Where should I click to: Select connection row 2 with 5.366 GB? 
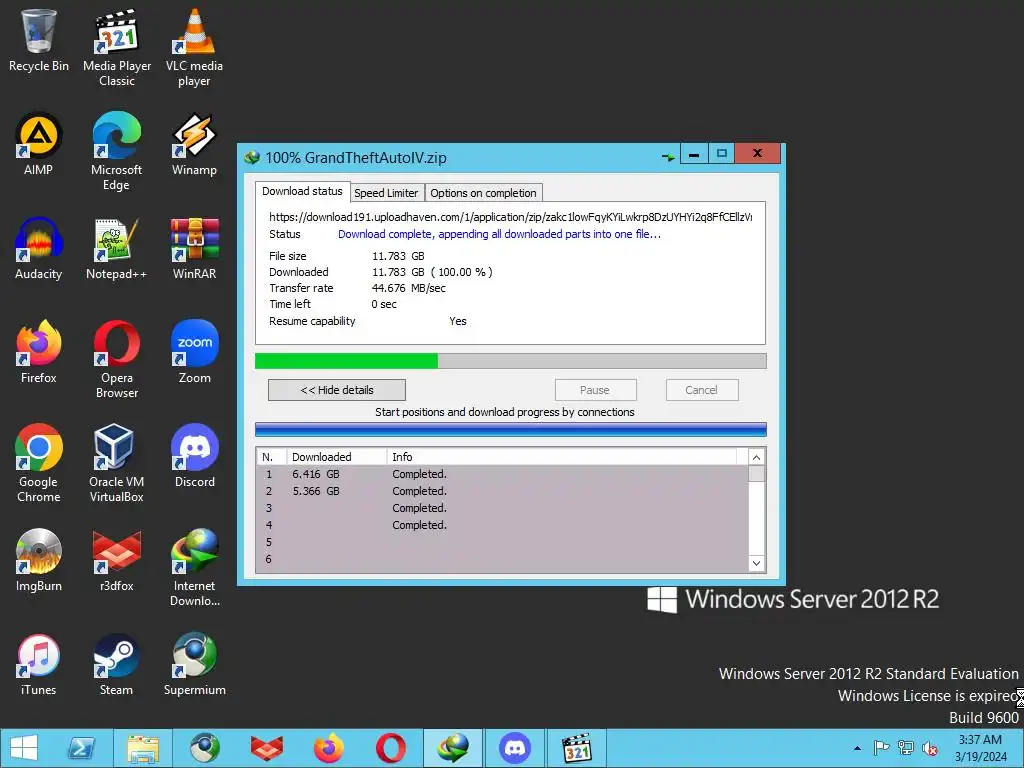pyautogui.click(x=502, y=491)
